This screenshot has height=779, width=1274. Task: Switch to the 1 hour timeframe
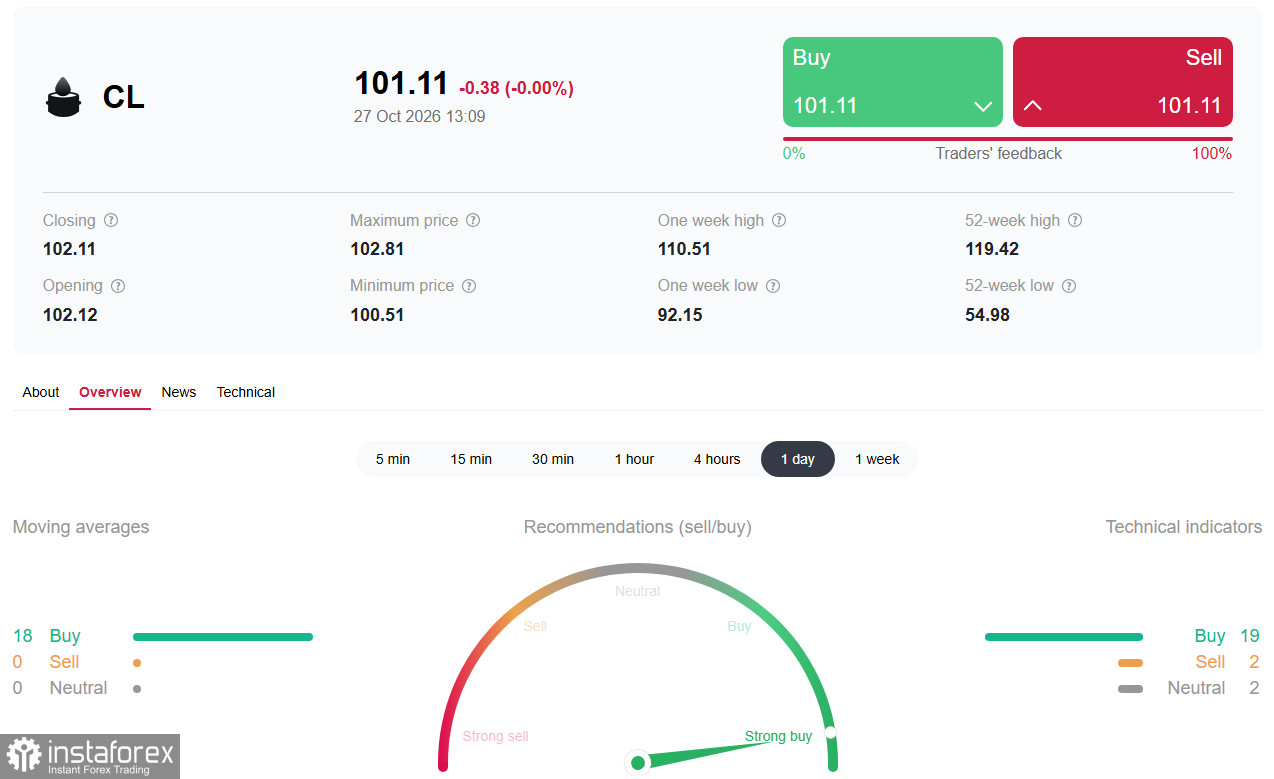coord(634,459)
